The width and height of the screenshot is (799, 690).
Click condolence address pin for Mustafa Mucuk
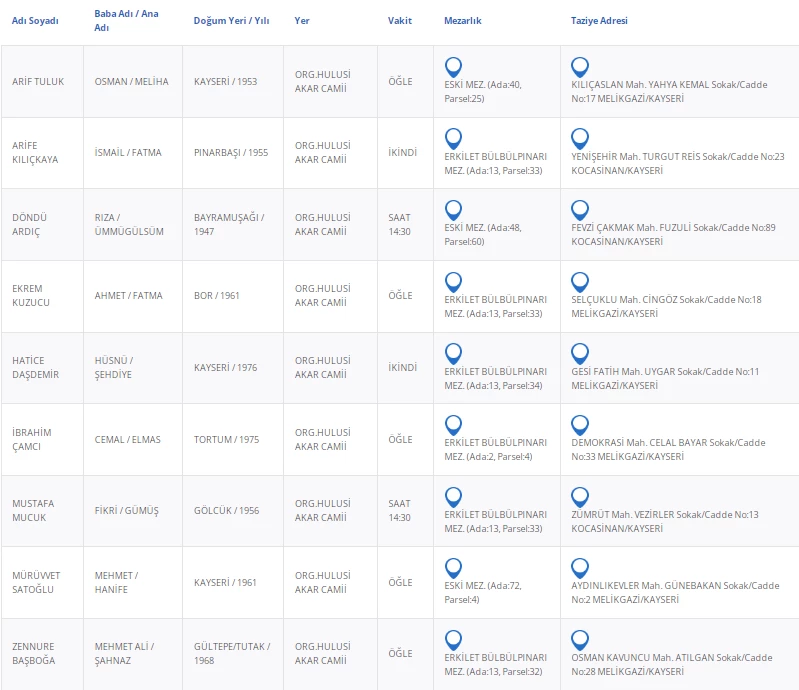click(579, 496)
